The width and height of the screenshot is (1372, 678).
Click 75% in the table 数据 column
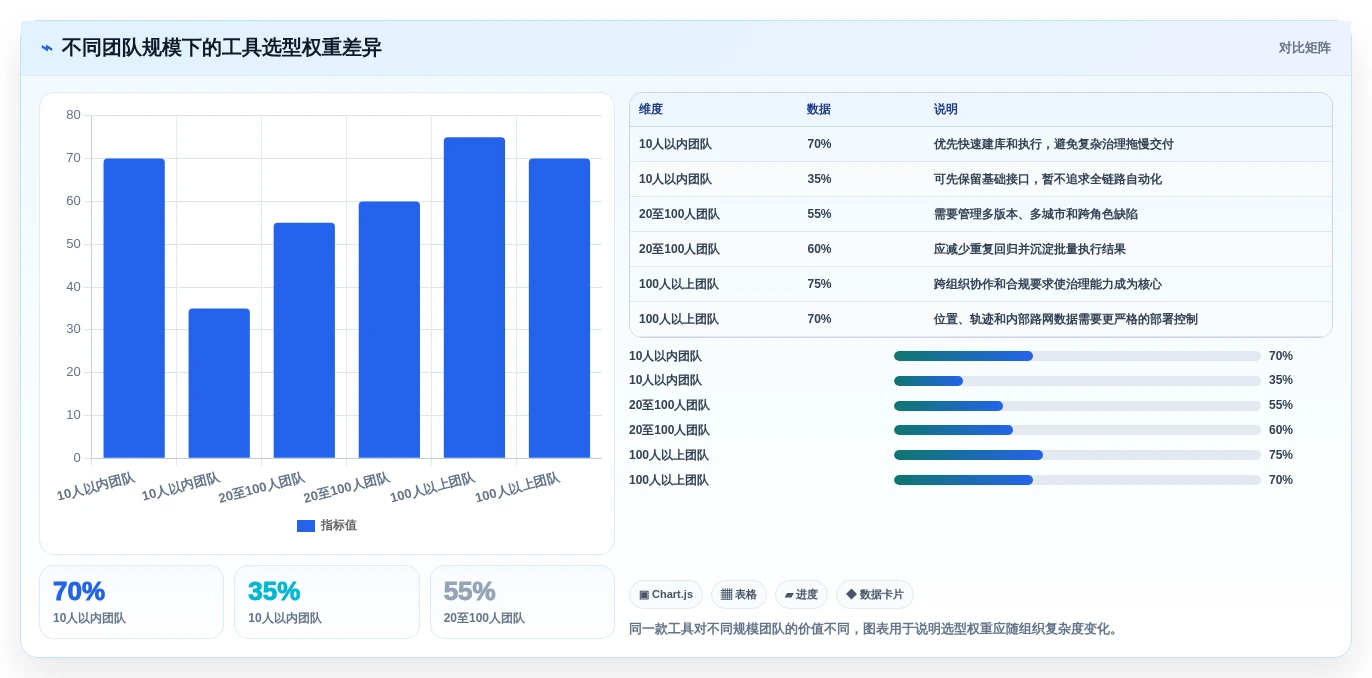click(819, 284)
